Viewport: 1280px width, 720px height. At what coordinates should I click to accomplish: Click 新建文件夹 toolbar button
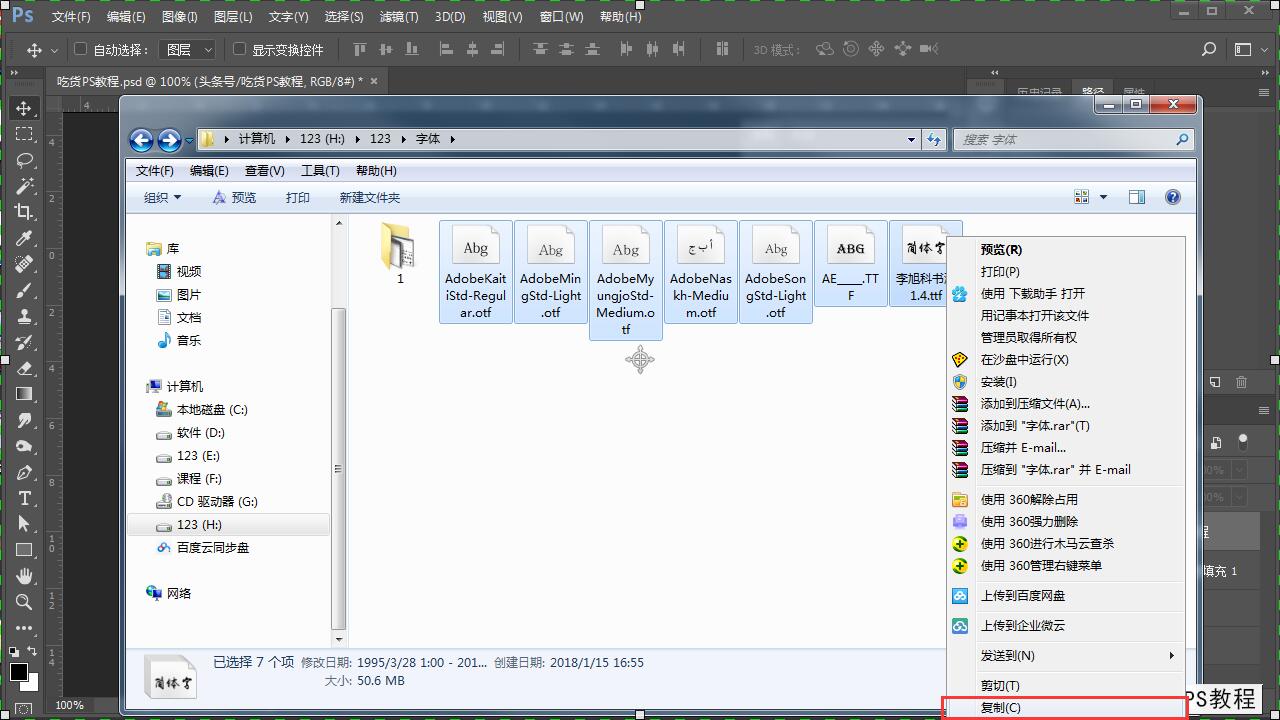(x=369, y=197)
